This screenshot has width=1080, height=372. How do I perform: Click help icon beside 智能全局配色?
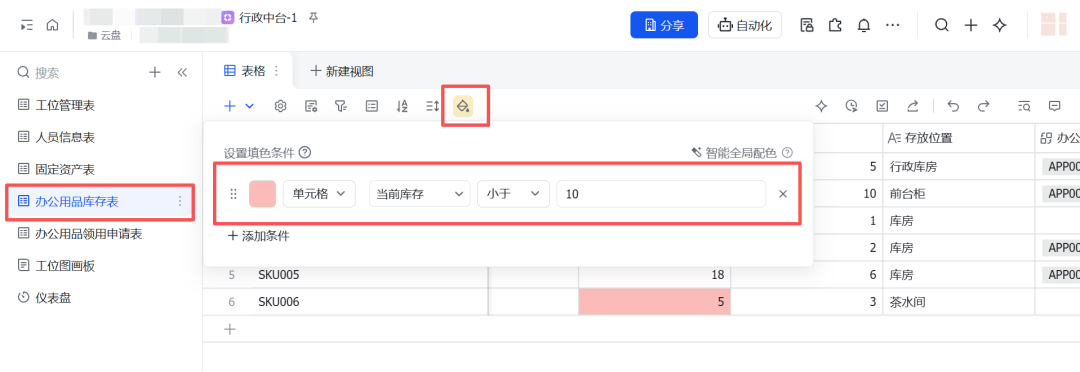[787, 152]
